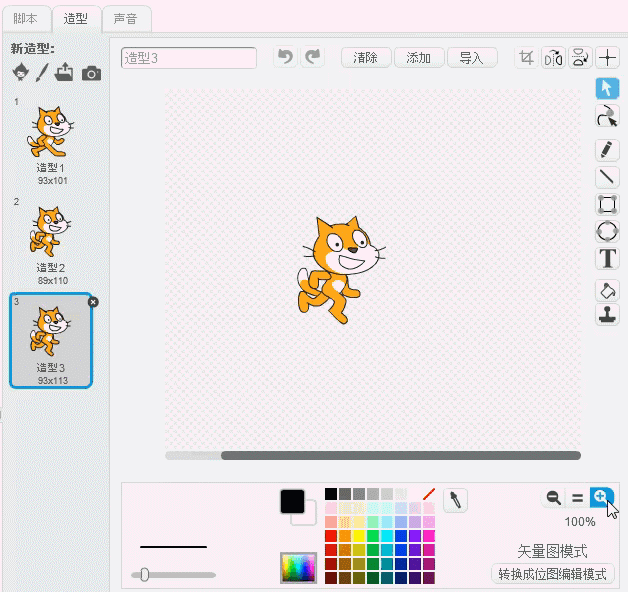The height and width of the screenshot is (592, 628).
Task: Reset zoom with the equals button
Action: pos(577,498)
